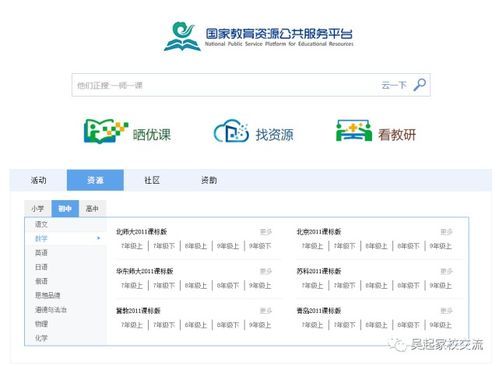Choose the 英语 subject

click(x=41, y=253)
